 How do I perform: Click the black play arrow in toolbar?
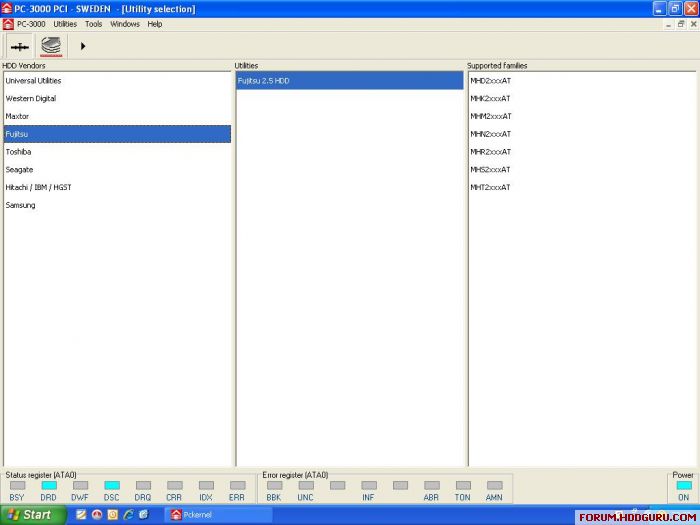point(83,46)
